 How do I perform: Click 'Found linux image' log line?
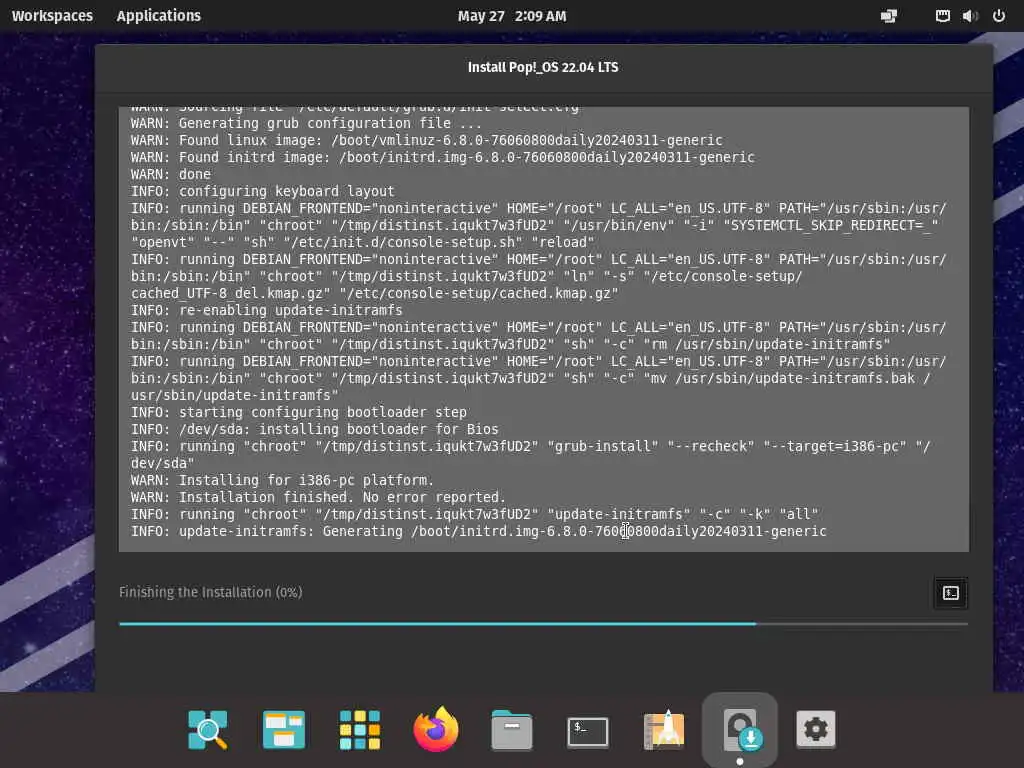(x=426, y=140)
